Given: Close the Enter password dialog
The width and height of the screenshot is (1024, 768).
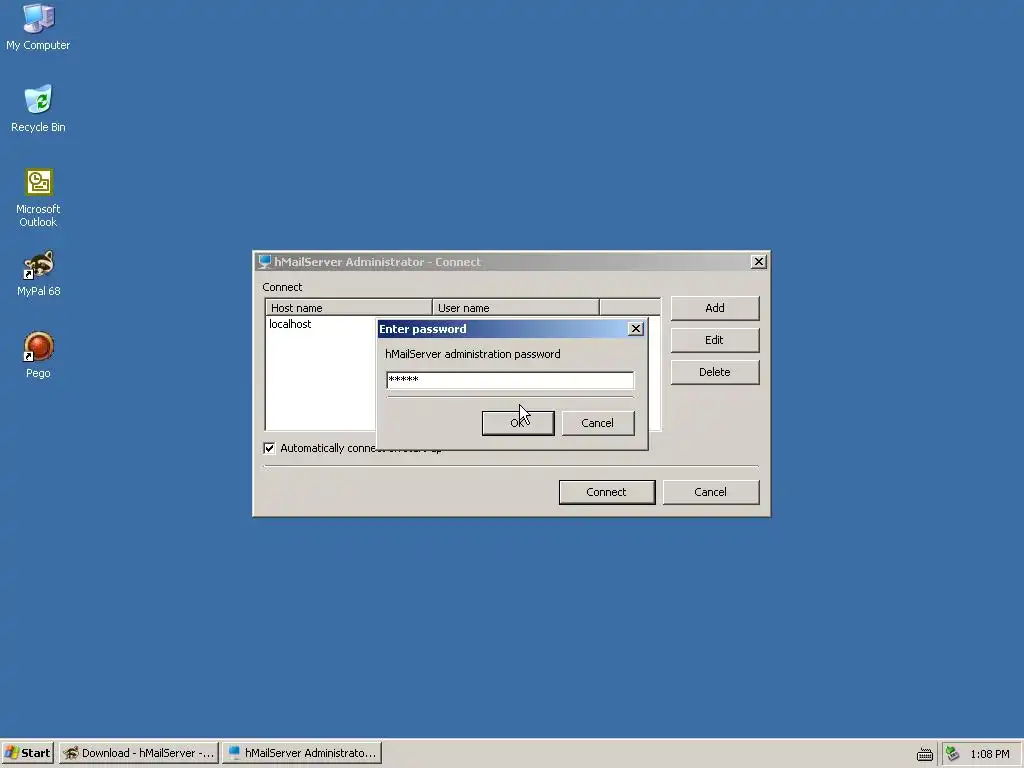Looking at the screenshot, I should (x=635, y=329).
